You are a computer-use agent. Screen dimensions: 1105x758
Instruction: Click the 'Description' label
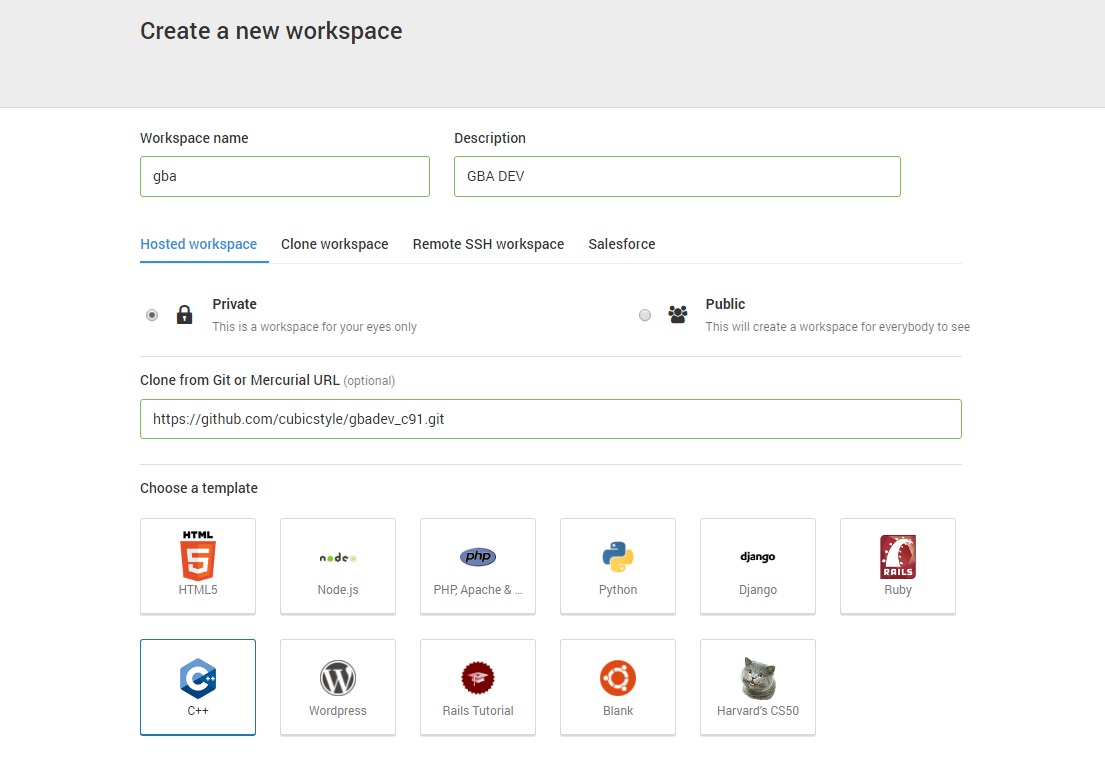(x=490, y=138)
